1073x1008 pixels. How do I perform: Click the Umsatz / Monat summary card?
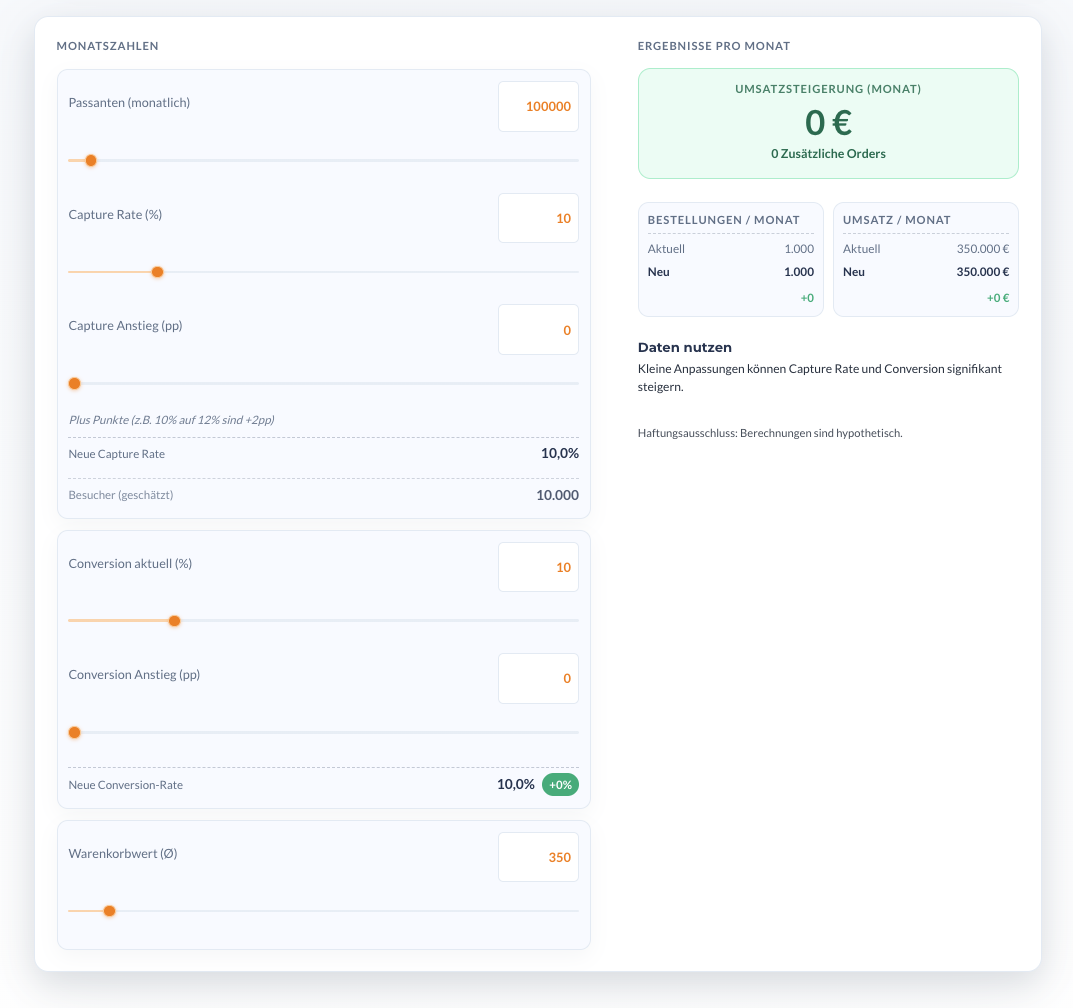coord(925,260)
